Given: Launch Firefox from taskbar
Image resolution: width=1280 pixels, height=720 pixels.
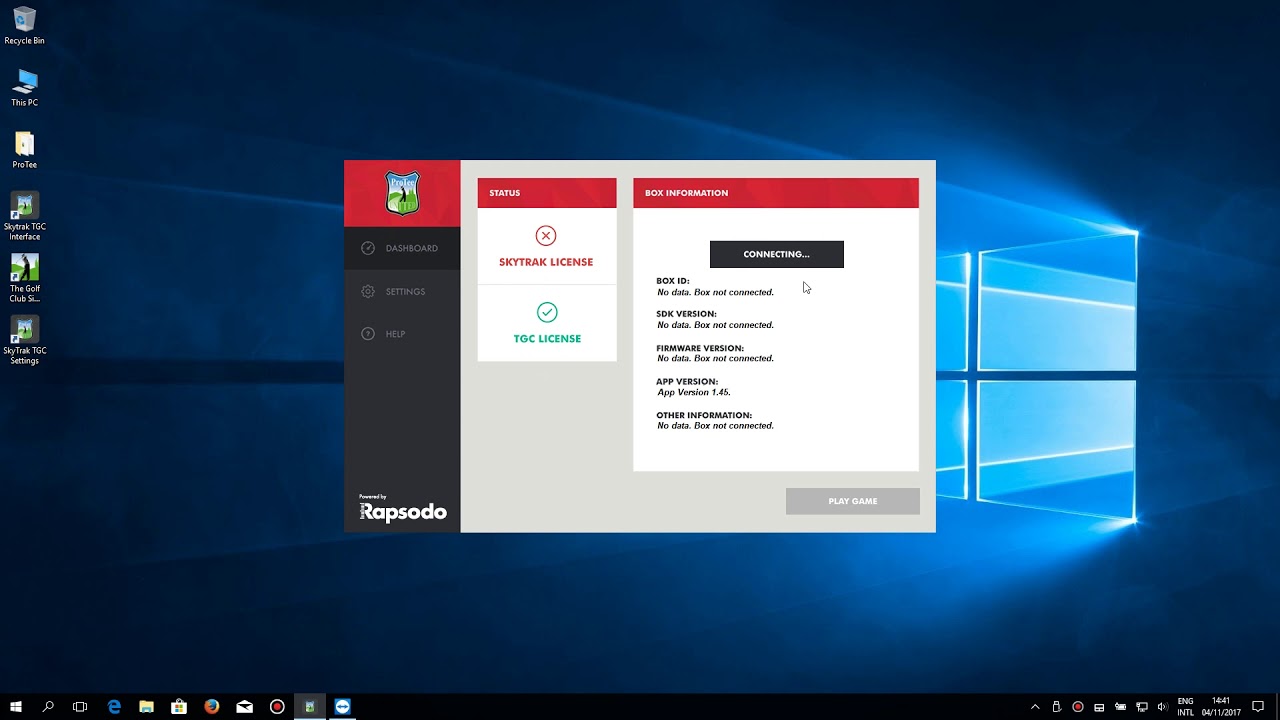Looking at the screenshot, I should (x=212, y=706).
